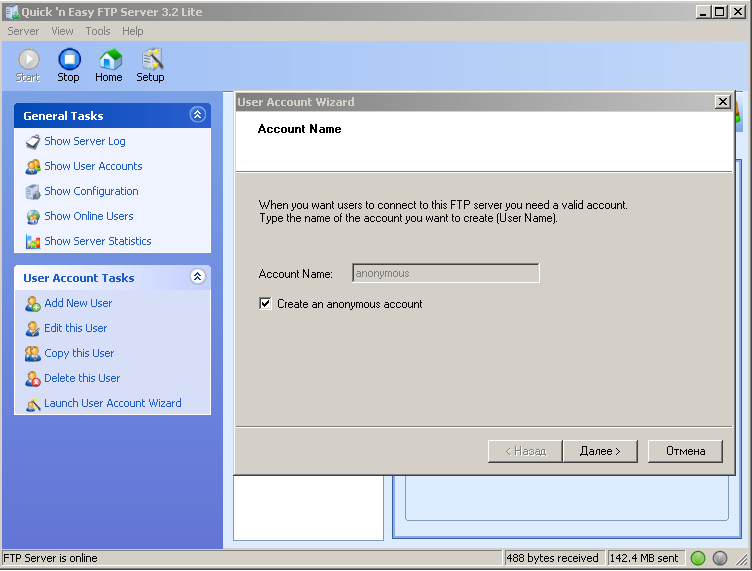Close the User Account Wizard dialog
This screenshot has height=571, width=752.
point(722,102)
